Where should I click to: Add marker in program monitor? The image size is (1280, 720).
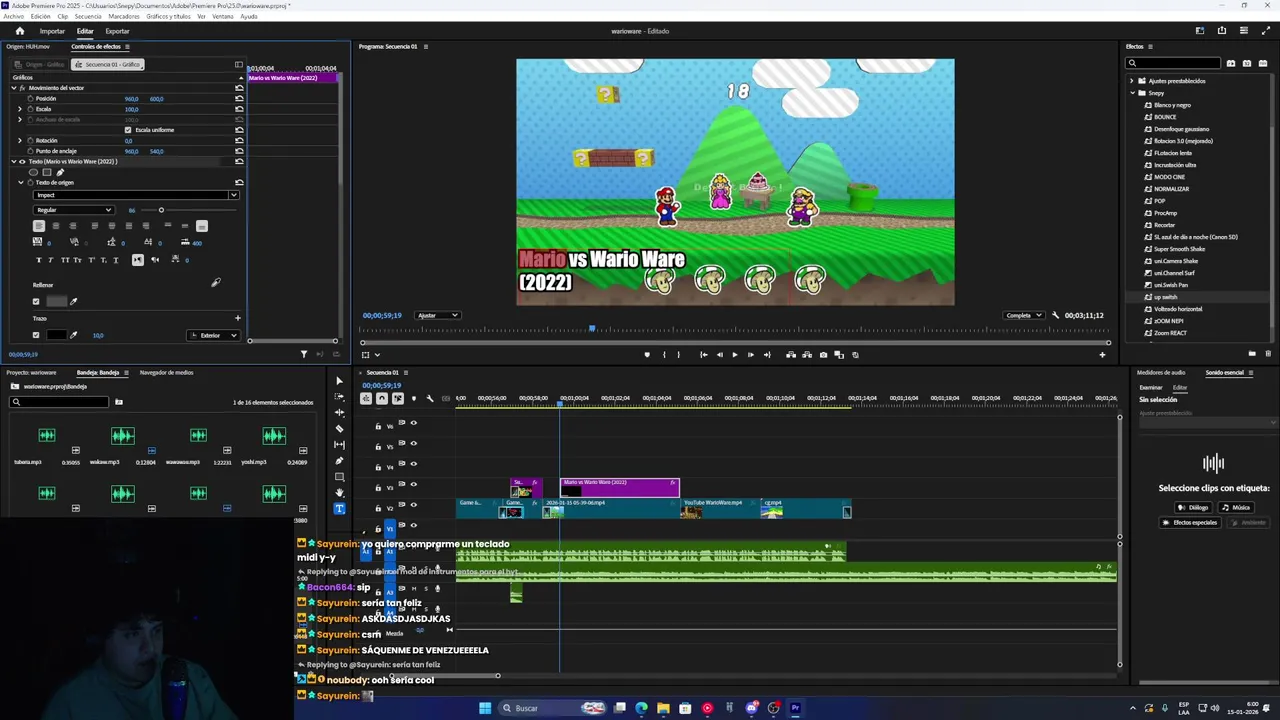point(647,355)
